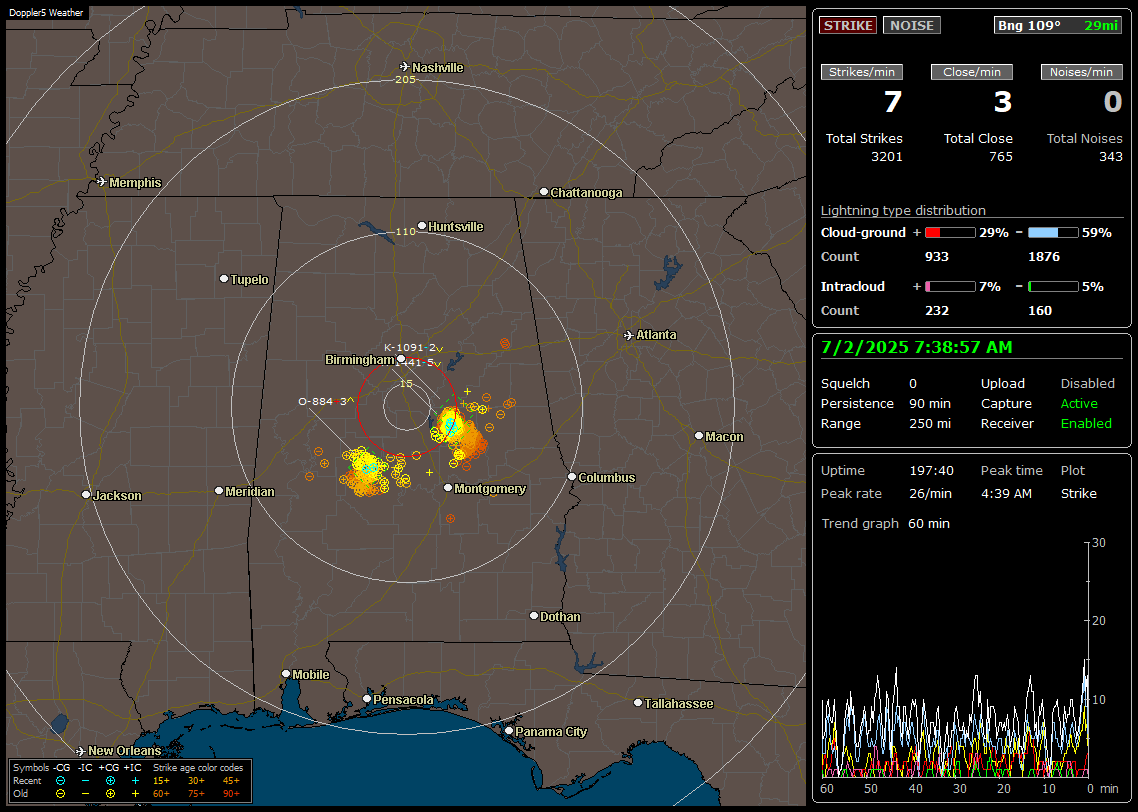Click the Mobile city marker

(x=287, y=673)
